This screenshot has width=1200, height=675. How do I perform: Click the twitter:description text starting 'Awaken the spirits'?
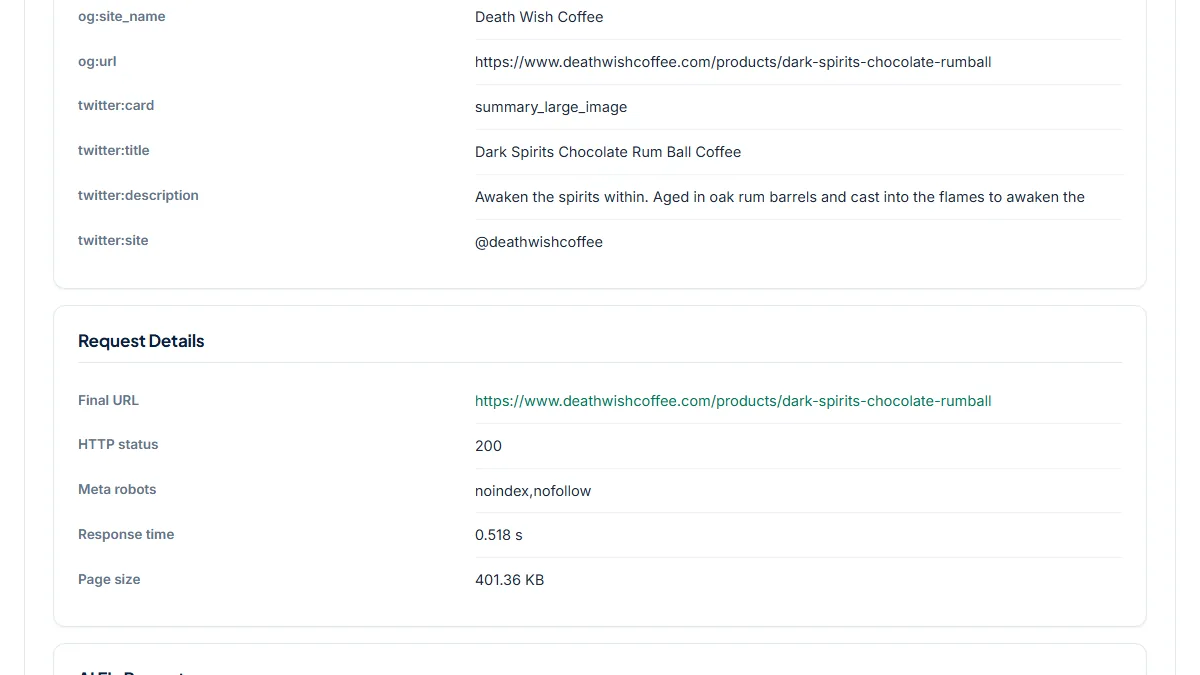[780, 197]
